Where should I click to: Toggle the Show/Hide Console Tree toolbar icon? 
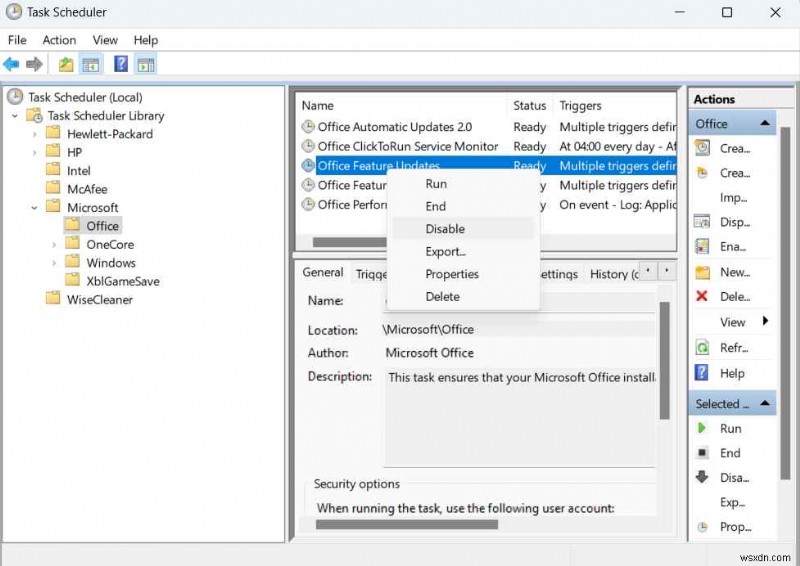click(91, 64)
